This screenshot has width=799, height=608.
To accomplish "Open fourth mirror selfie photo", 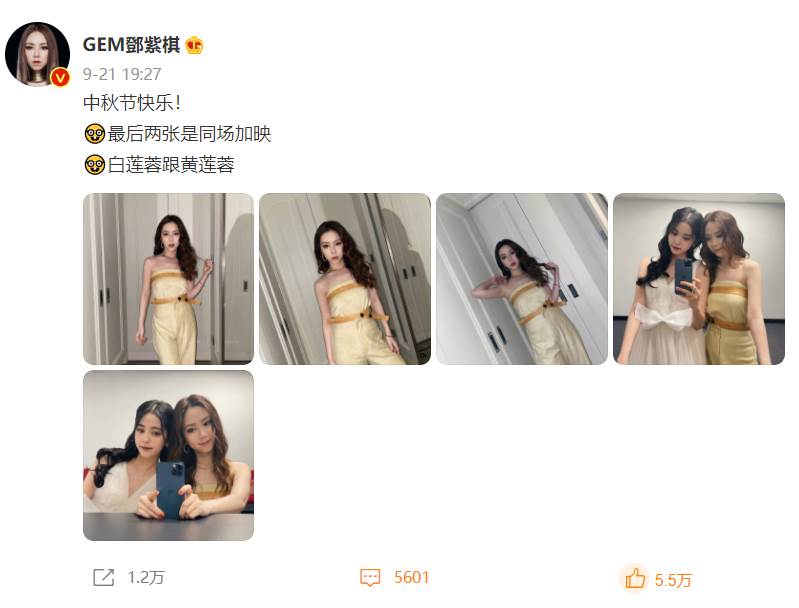I will click(699, 279).
